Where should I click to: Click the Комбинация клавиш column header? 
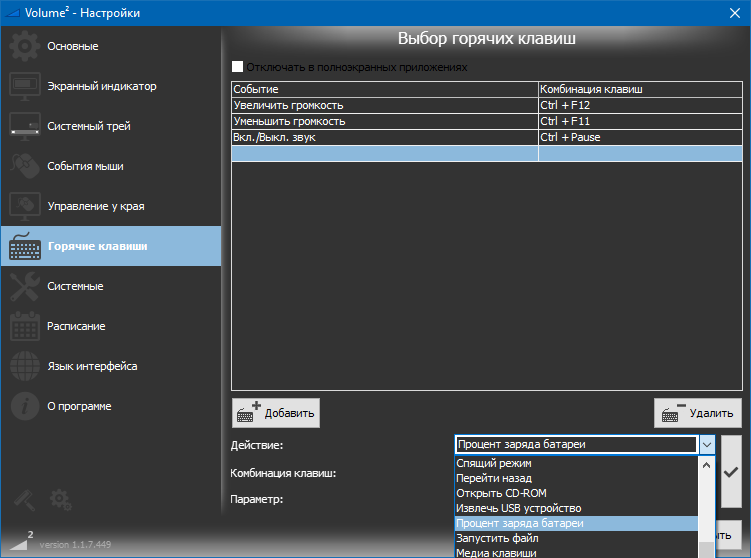[x=640, y=89]
